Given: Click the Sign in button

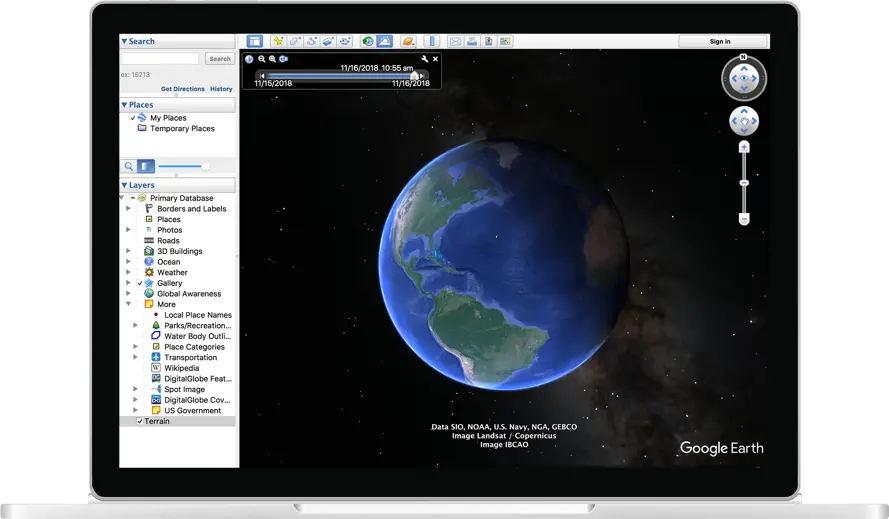Looking at the screenshot, I should [720, 42].
